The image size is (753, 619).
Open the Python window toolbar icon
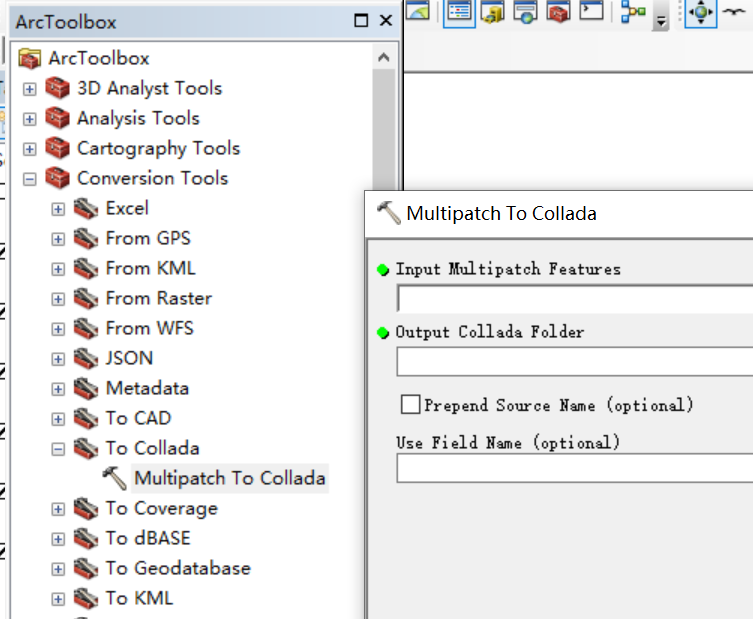(592, 11)
